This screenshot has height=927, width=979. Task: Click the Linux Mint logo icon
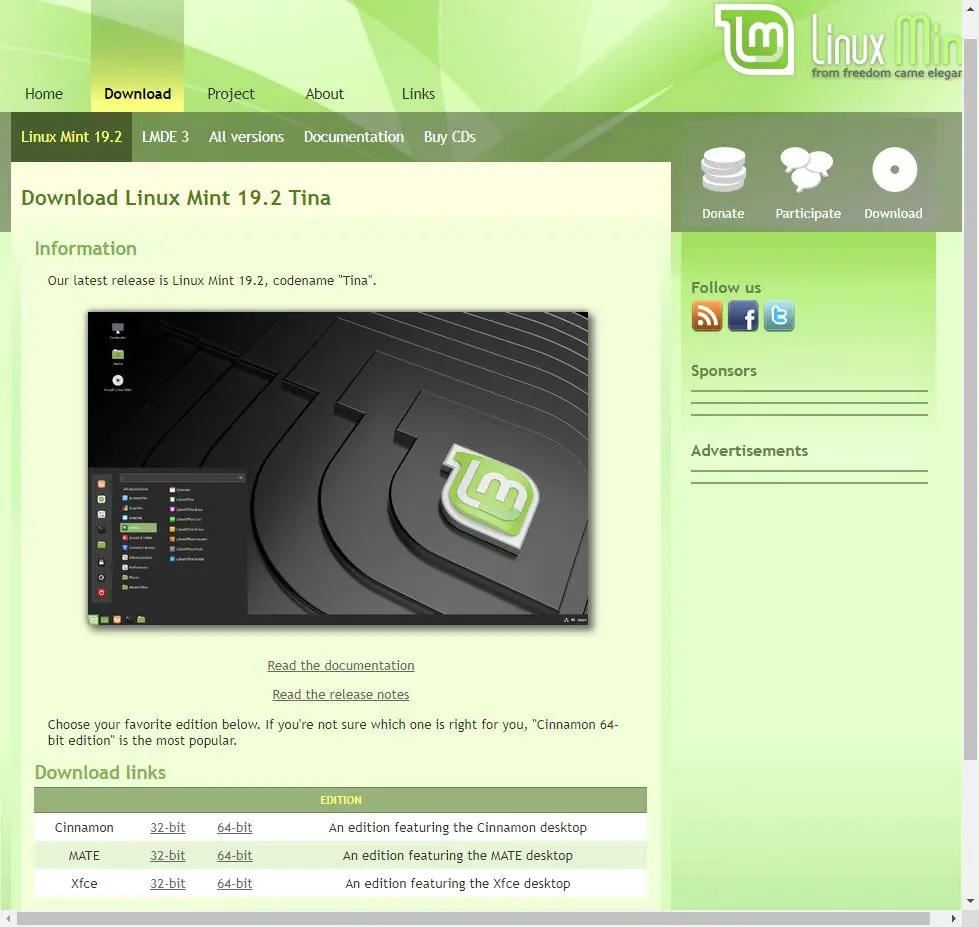coord(754,40)
